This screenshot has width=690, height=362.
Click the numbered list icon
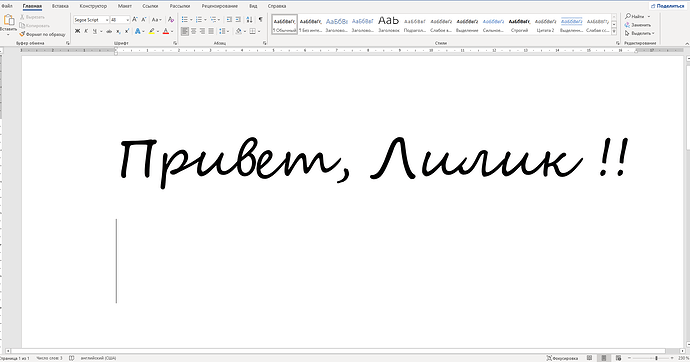[x=199, y=20]
